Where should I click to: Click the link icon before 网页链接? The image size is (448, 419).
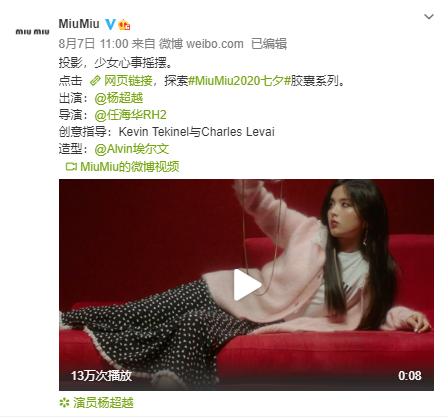point(95,81)
